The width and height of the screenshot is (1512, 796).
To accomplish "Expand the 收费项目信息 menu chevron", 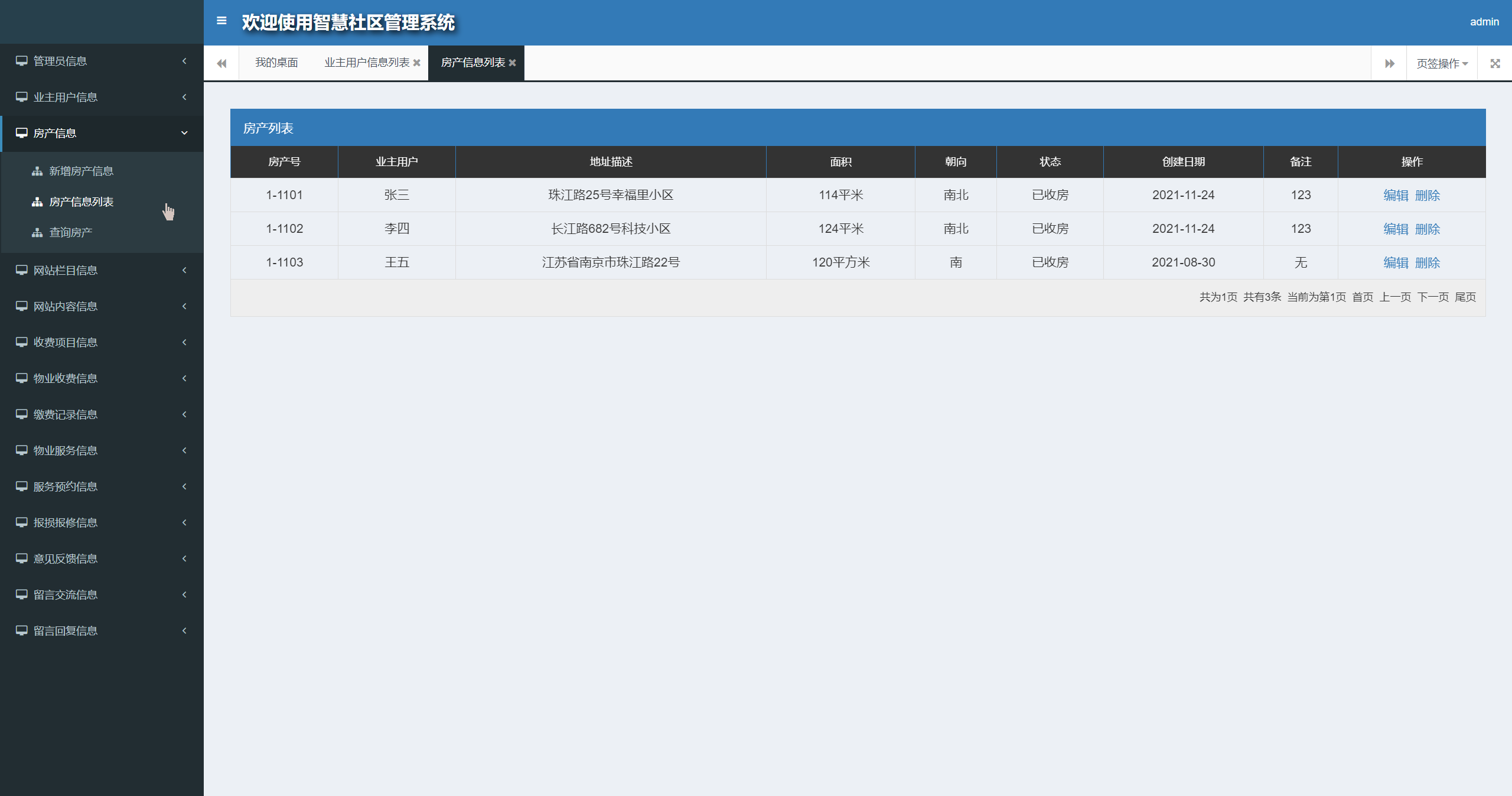I will point(184,342).
